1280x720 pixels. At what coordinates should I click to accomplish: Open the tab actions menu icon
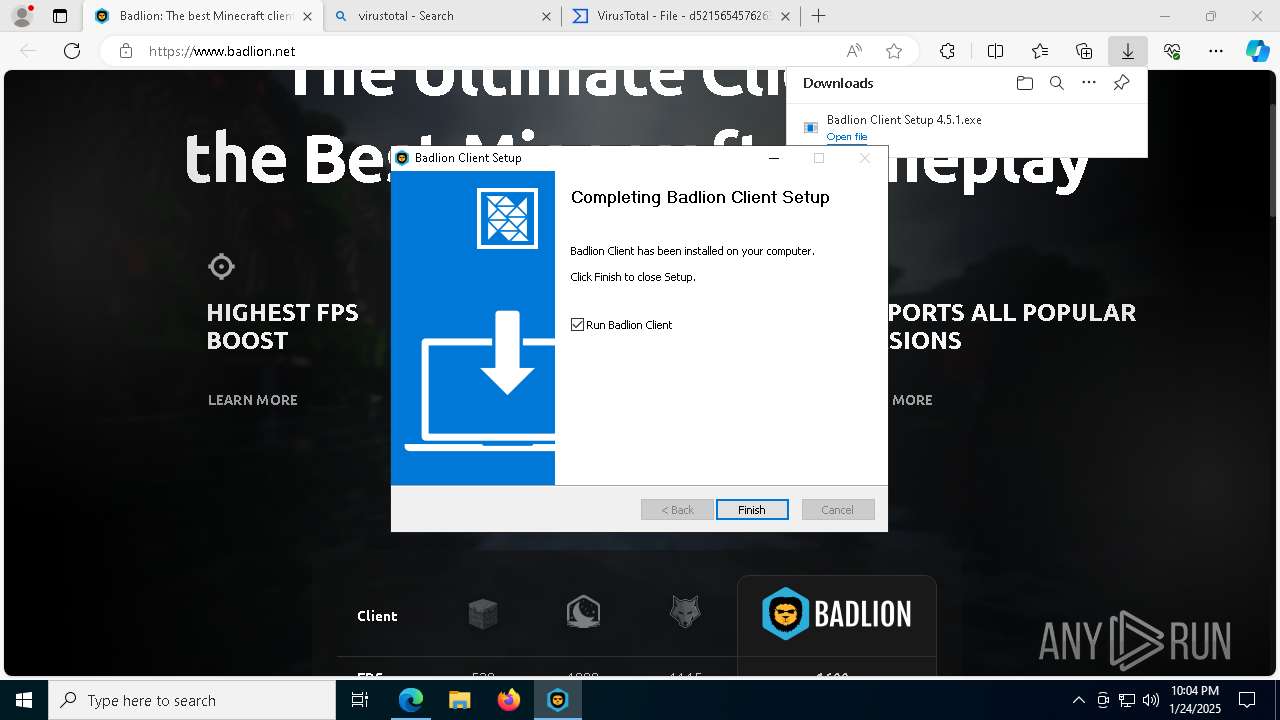coord(60,16)
